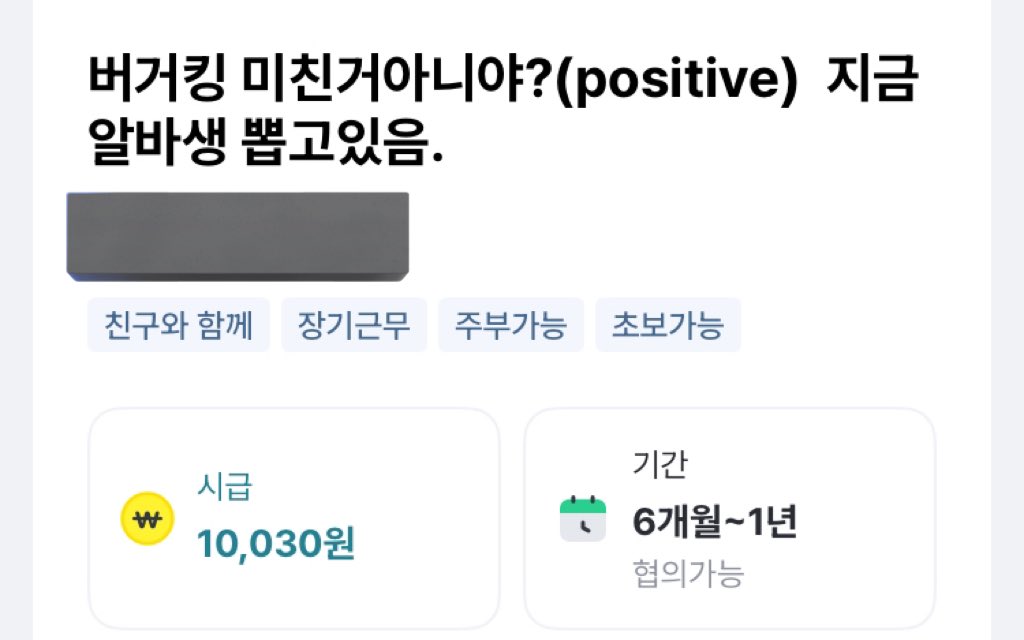Tap the 초보가능 tag chip
The width and height of the screenshot is (1024, 640).
coord(667,325)
